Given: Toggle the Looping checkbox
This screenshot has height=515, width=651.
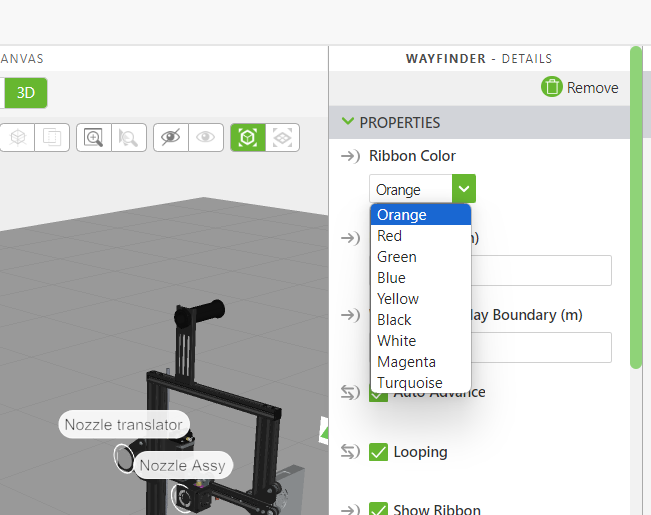Looking at the screenshot, I should 378,452.
